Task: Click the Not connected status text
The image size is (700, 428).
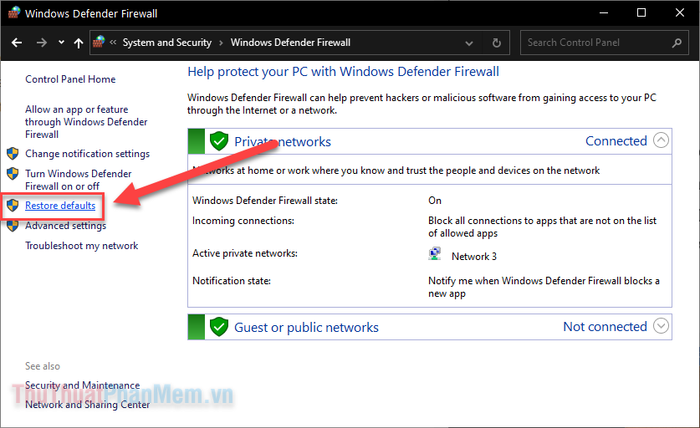Action: [x=605, y=327]
